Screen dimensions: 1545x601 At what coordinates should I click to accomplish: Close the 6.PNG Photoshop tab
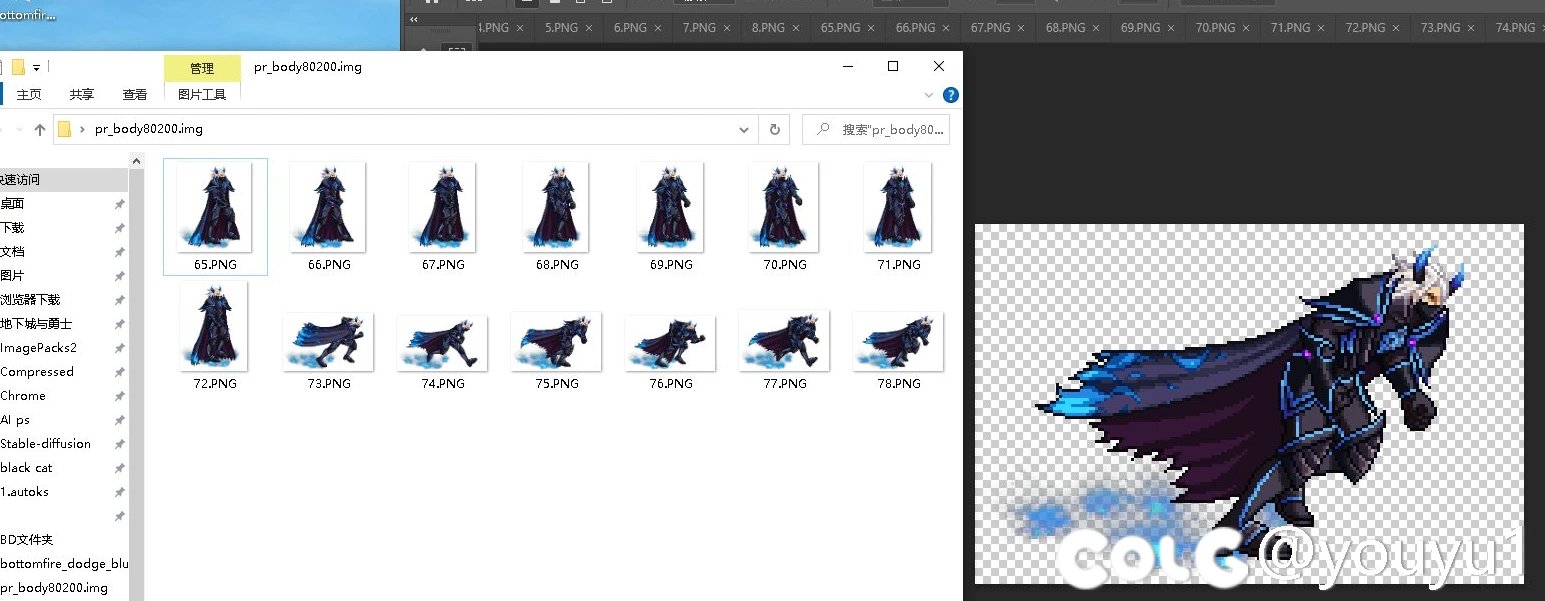click(659, 28)
